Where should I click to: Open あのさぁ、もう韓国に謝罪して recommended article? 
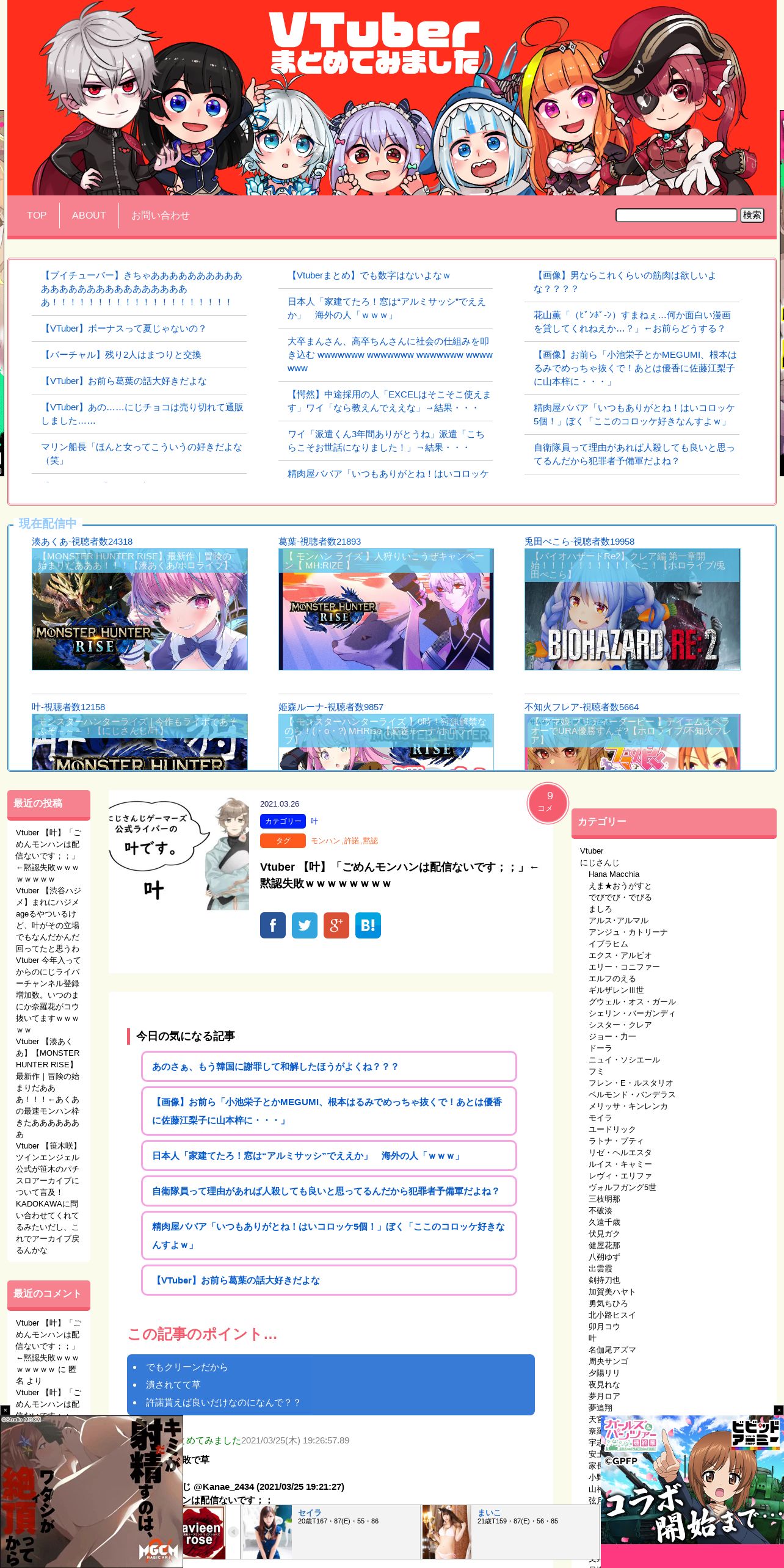point(329,1066)
